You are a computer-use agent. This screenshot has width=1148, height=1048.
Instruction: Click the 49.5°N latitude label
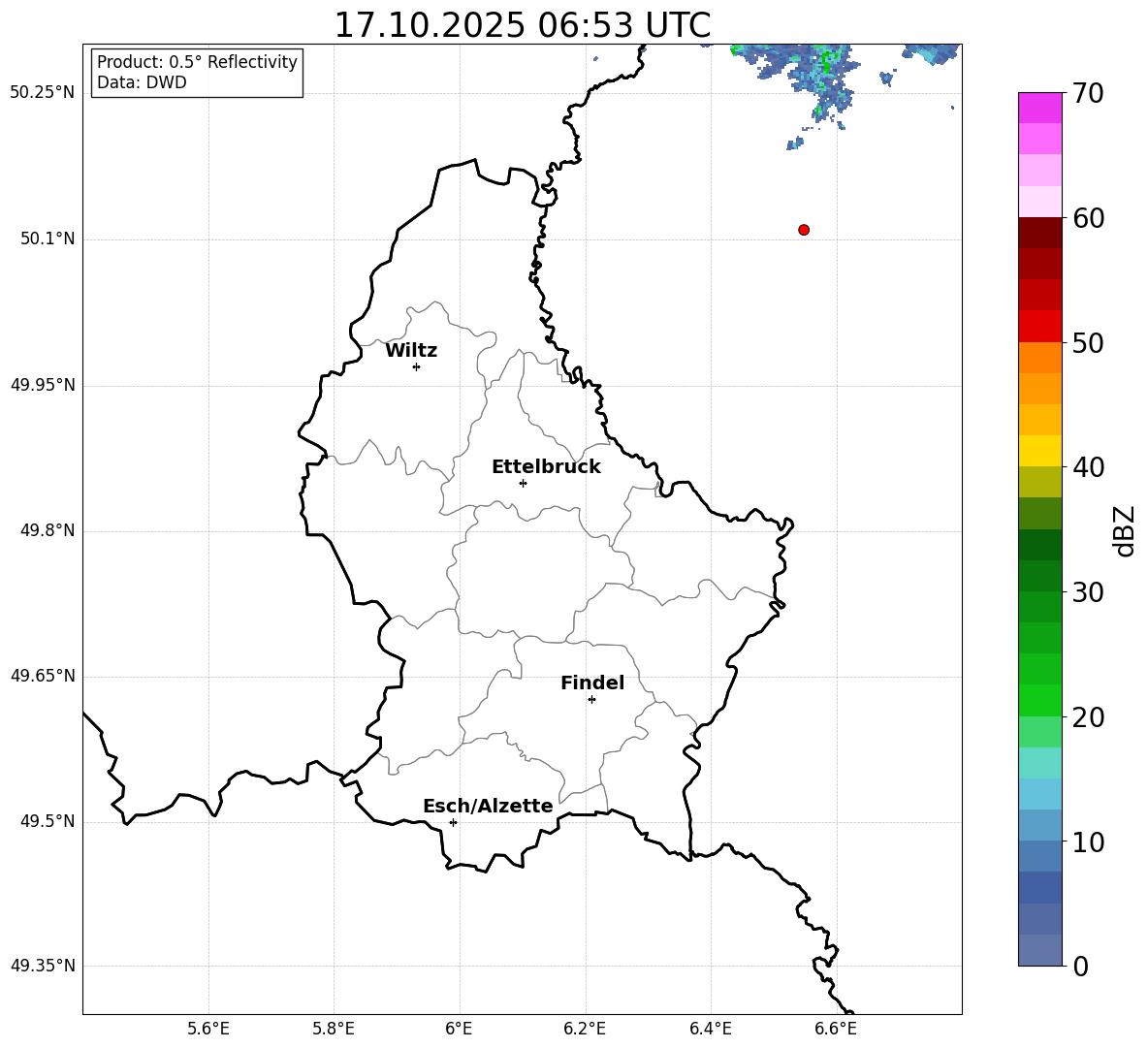(x=48, y=821)
